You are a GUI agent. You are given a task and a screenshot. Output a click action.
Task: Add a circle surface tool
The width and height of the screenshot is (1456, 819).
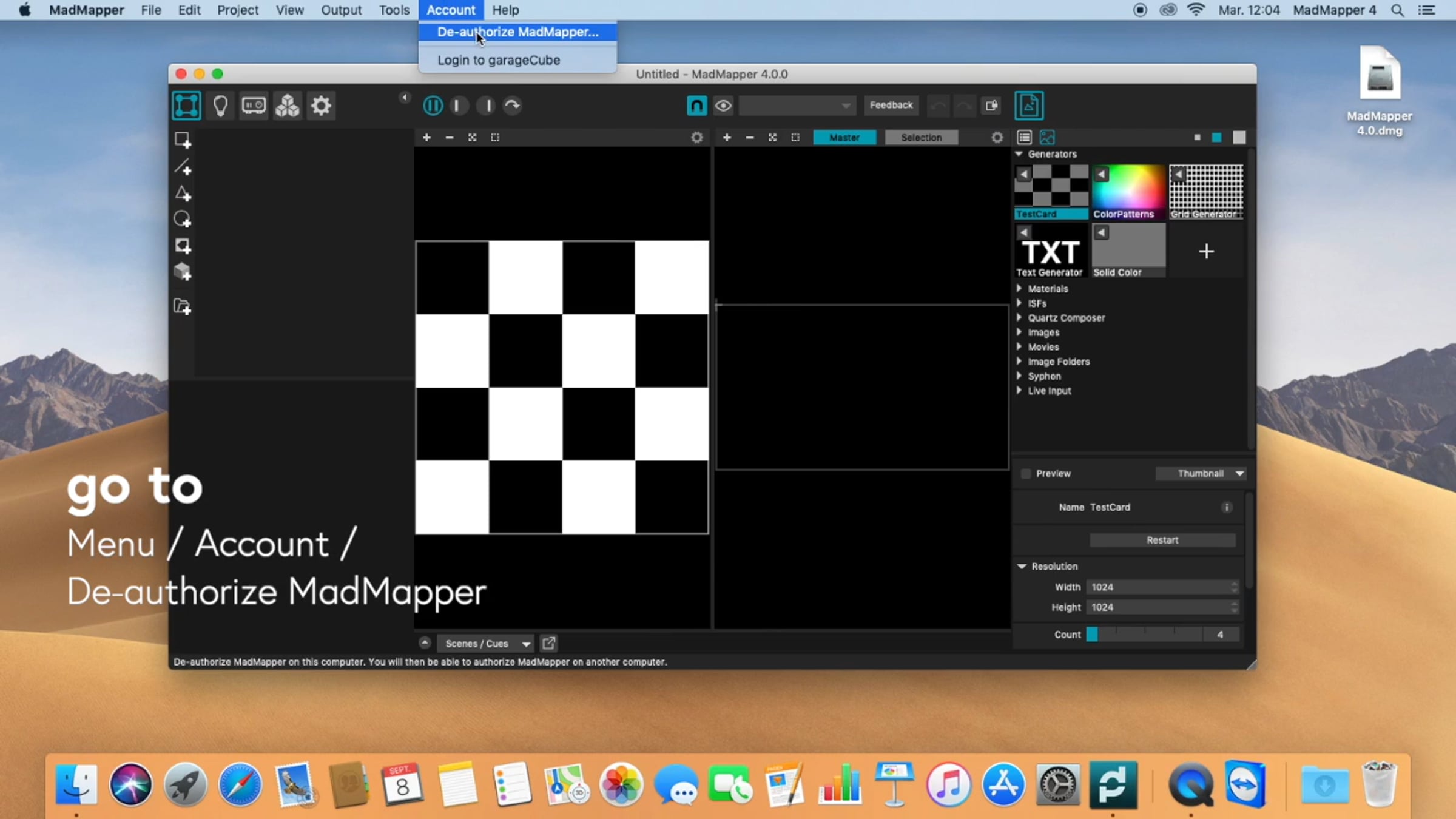coord(183,220)
